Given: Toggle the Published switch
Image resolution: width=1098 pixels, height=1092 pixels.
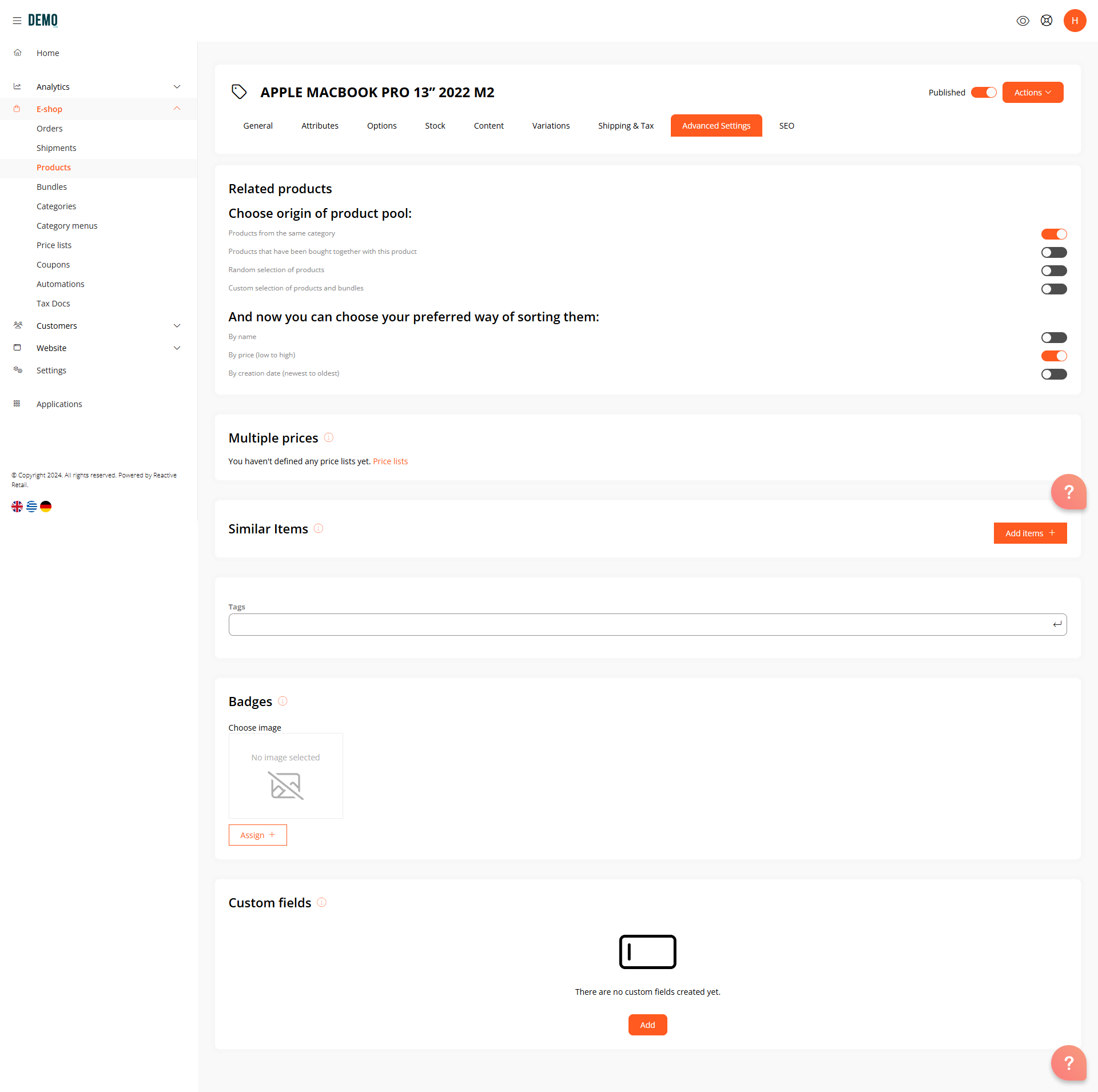Looking at the screenshot, I should (x=984, y=93).
